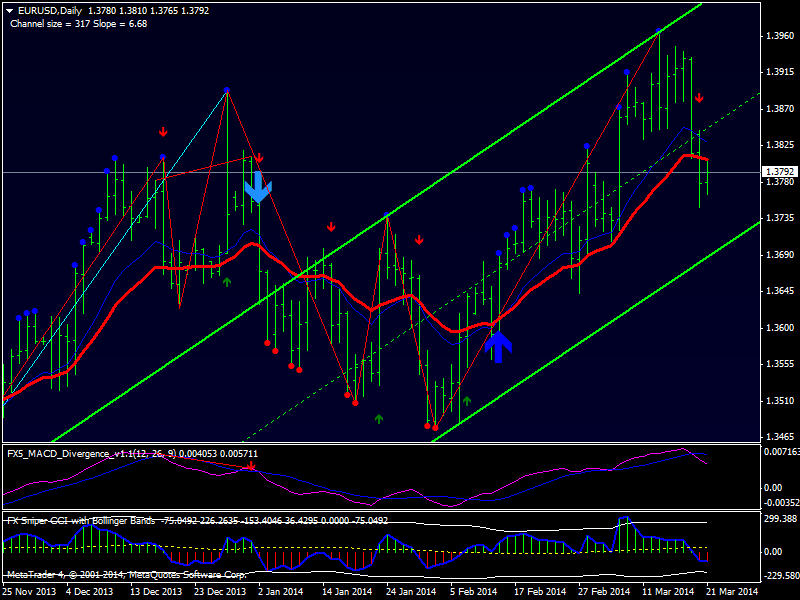Click the 24 Jan 2014 date label
The height and width of the screenshot is (600, 800).
(411, 592)
